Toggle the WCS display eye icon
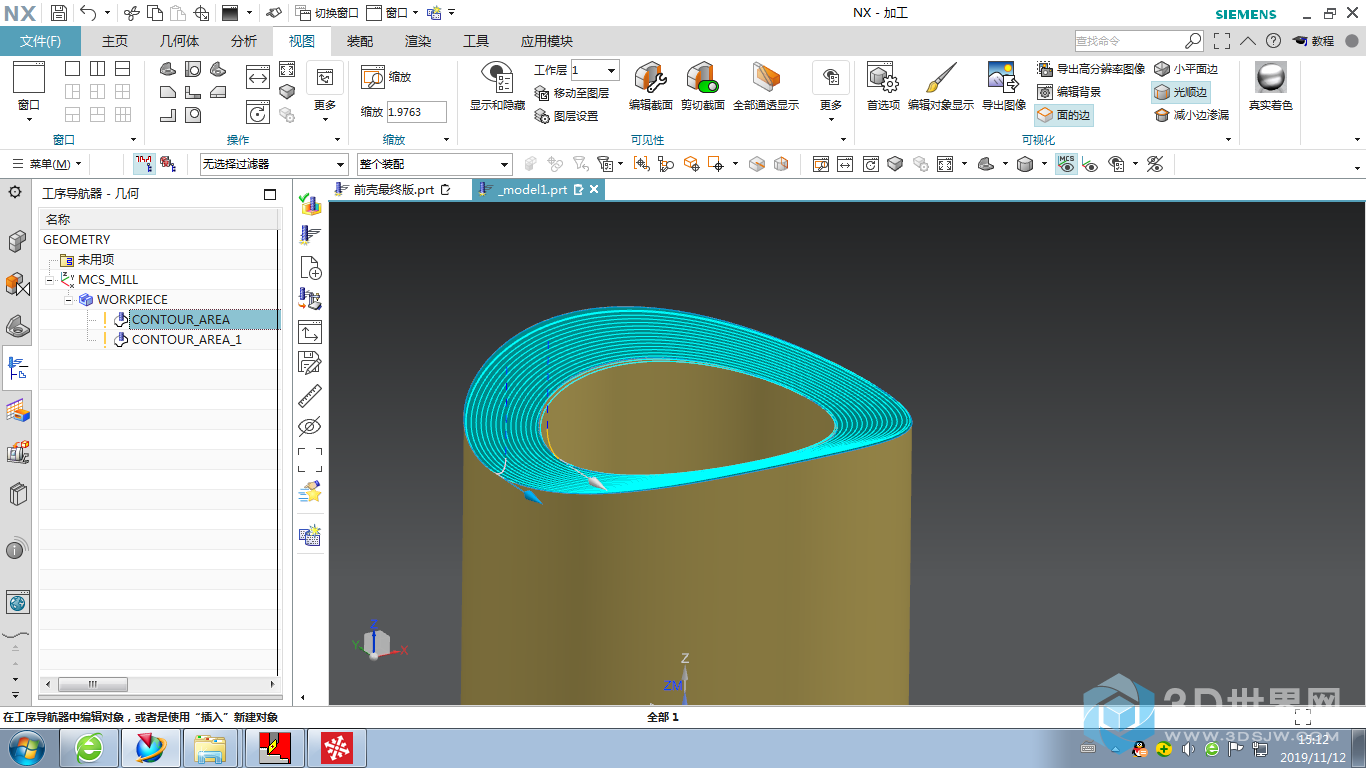1366x768 pixels. click(x=1091, y=164)
